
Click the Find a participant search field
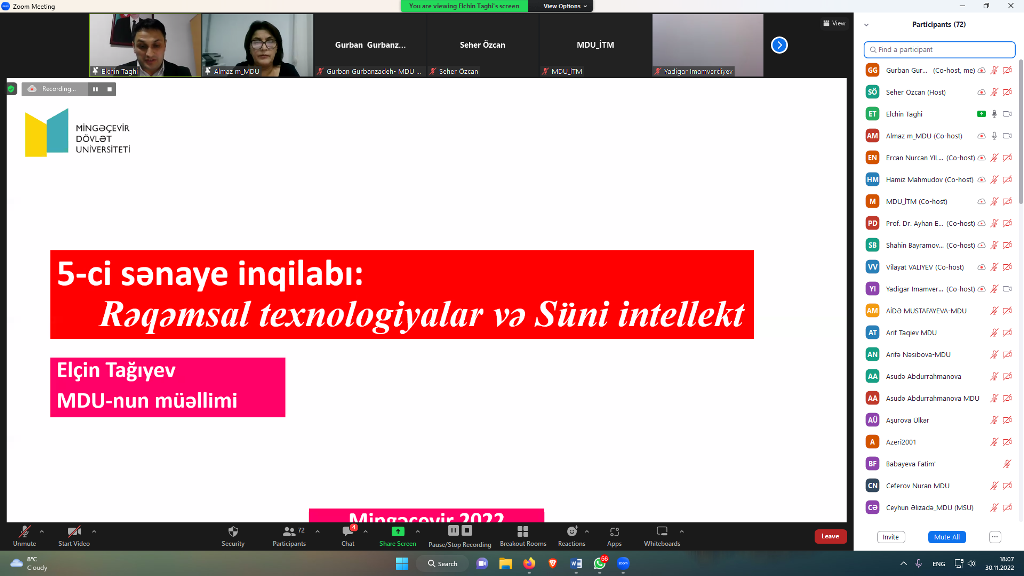click(x=940, y=49)
